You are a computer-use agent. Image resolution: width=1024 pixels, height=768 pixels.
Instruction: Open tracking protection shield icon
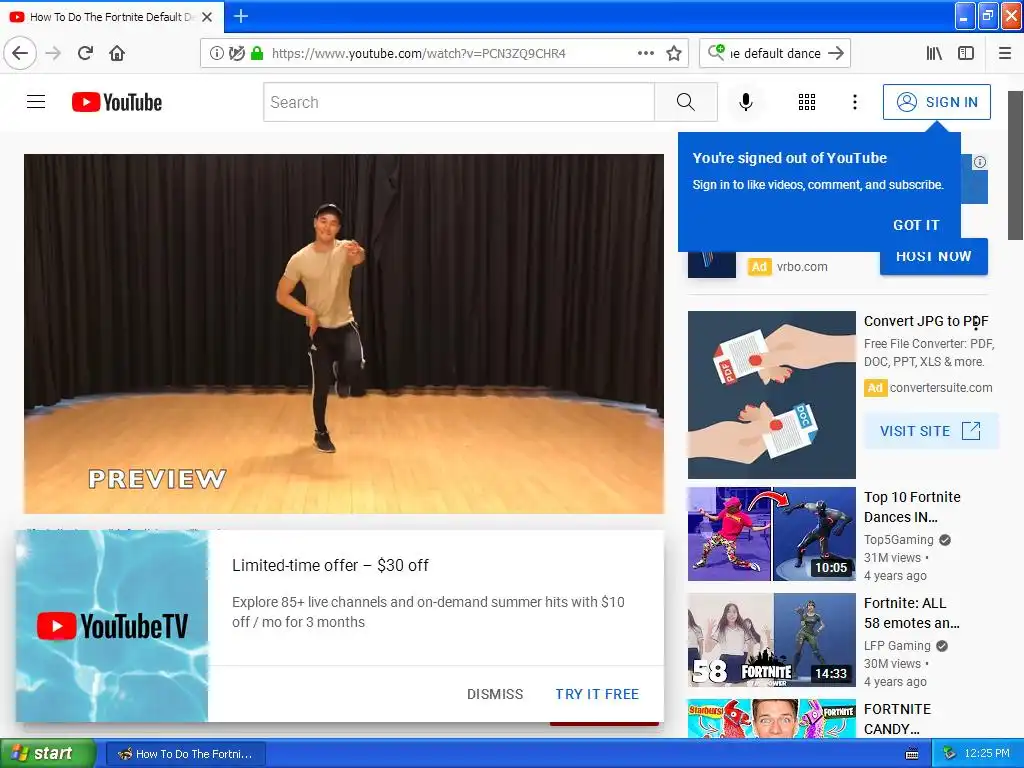point(236,53)
